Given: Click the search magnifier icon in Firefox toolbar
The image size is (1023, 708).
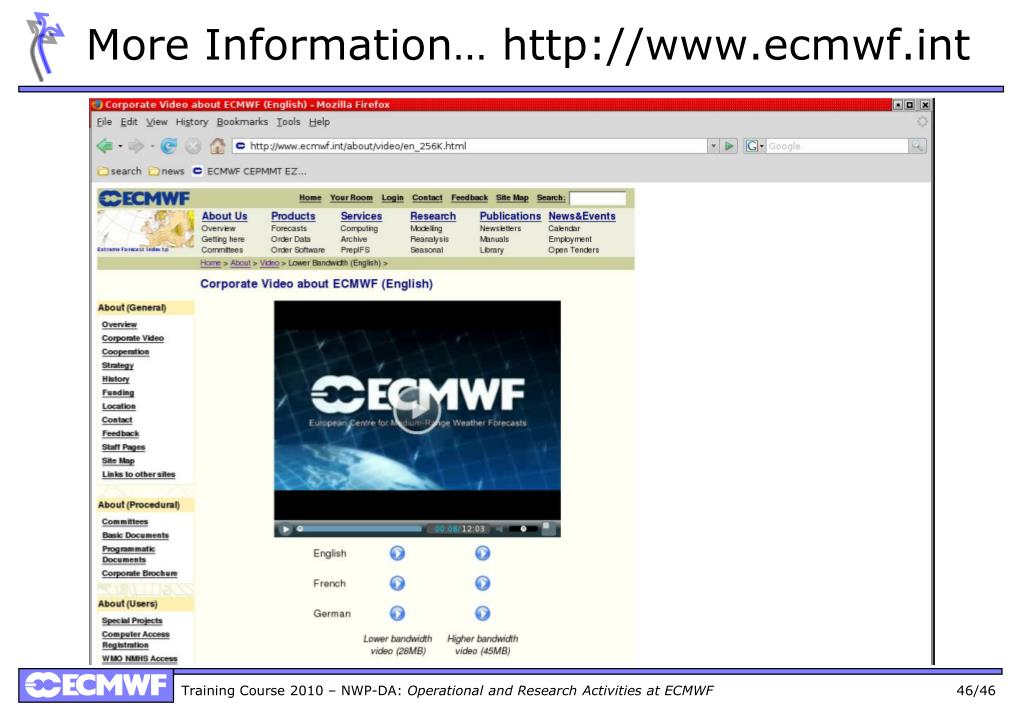Looking at the screenshot, I should click(x=917, y=146).
